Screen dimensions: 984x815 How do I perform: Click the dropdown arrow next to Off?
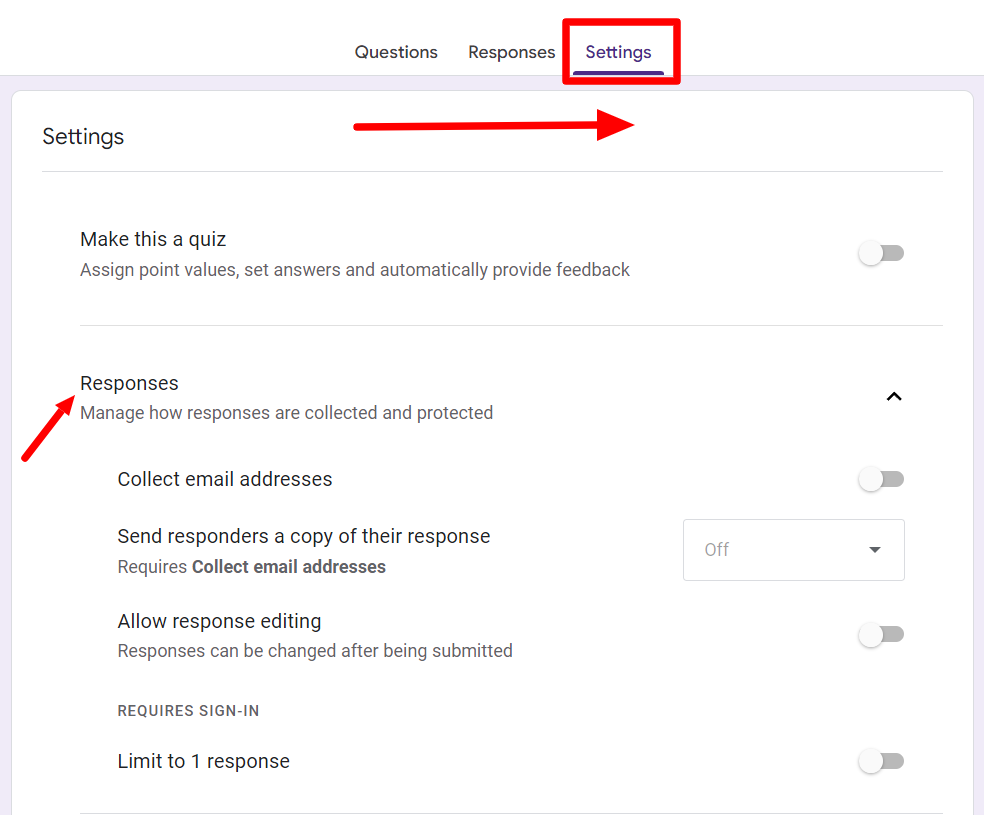874,550
